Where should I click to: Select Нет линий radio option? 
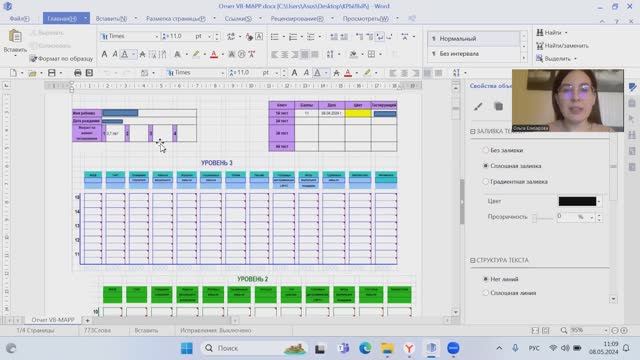point(485,279)
